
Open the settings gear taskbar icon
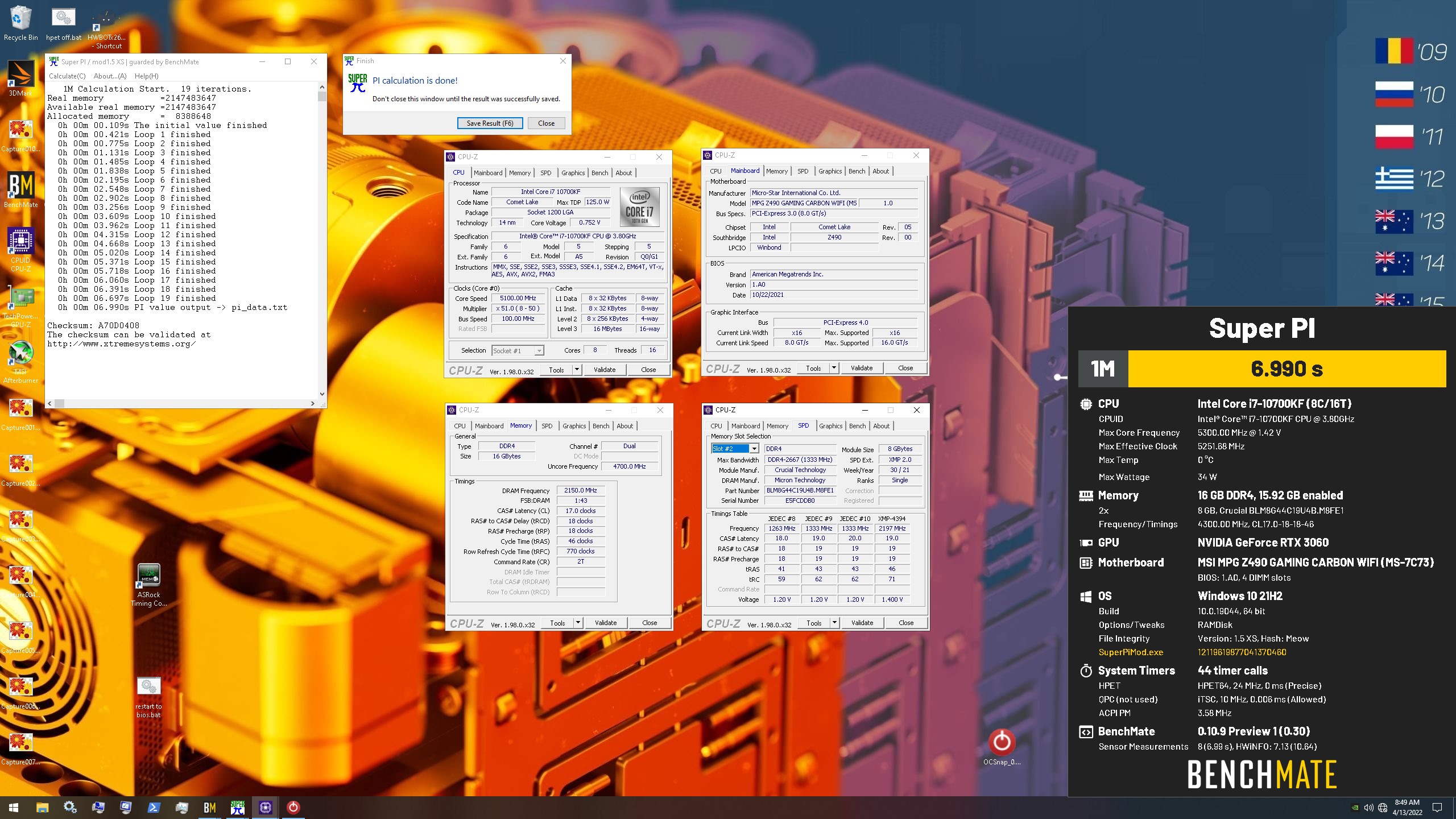[70, 808]
